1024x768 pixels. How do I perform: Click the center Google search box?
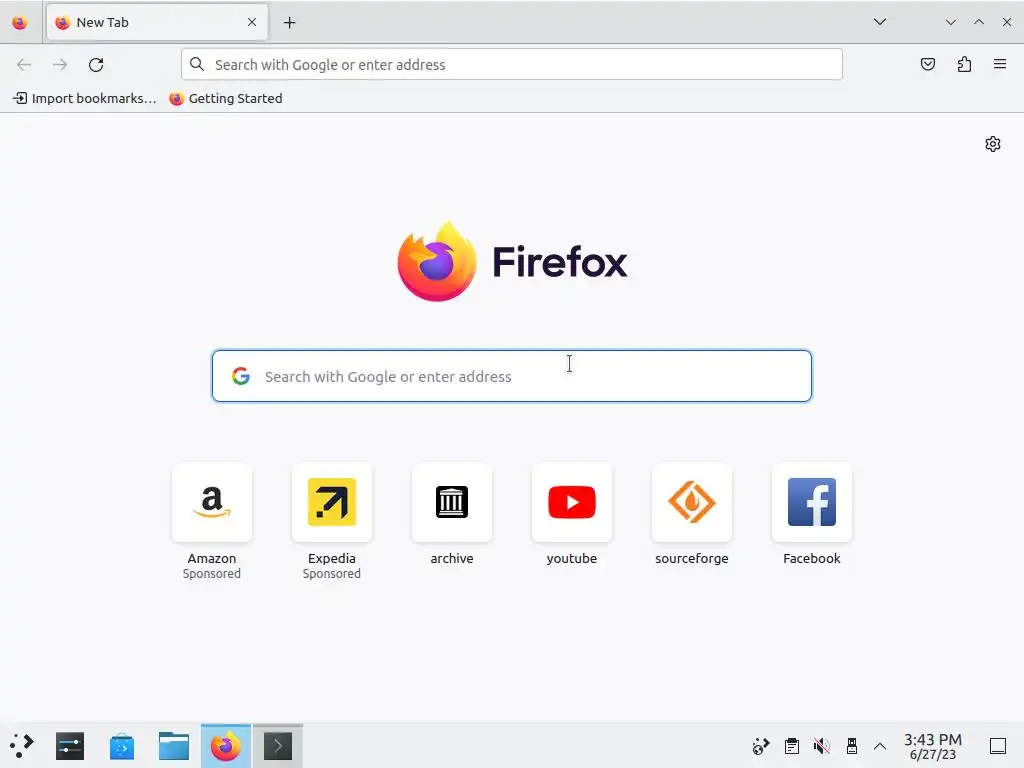(511, 376)
